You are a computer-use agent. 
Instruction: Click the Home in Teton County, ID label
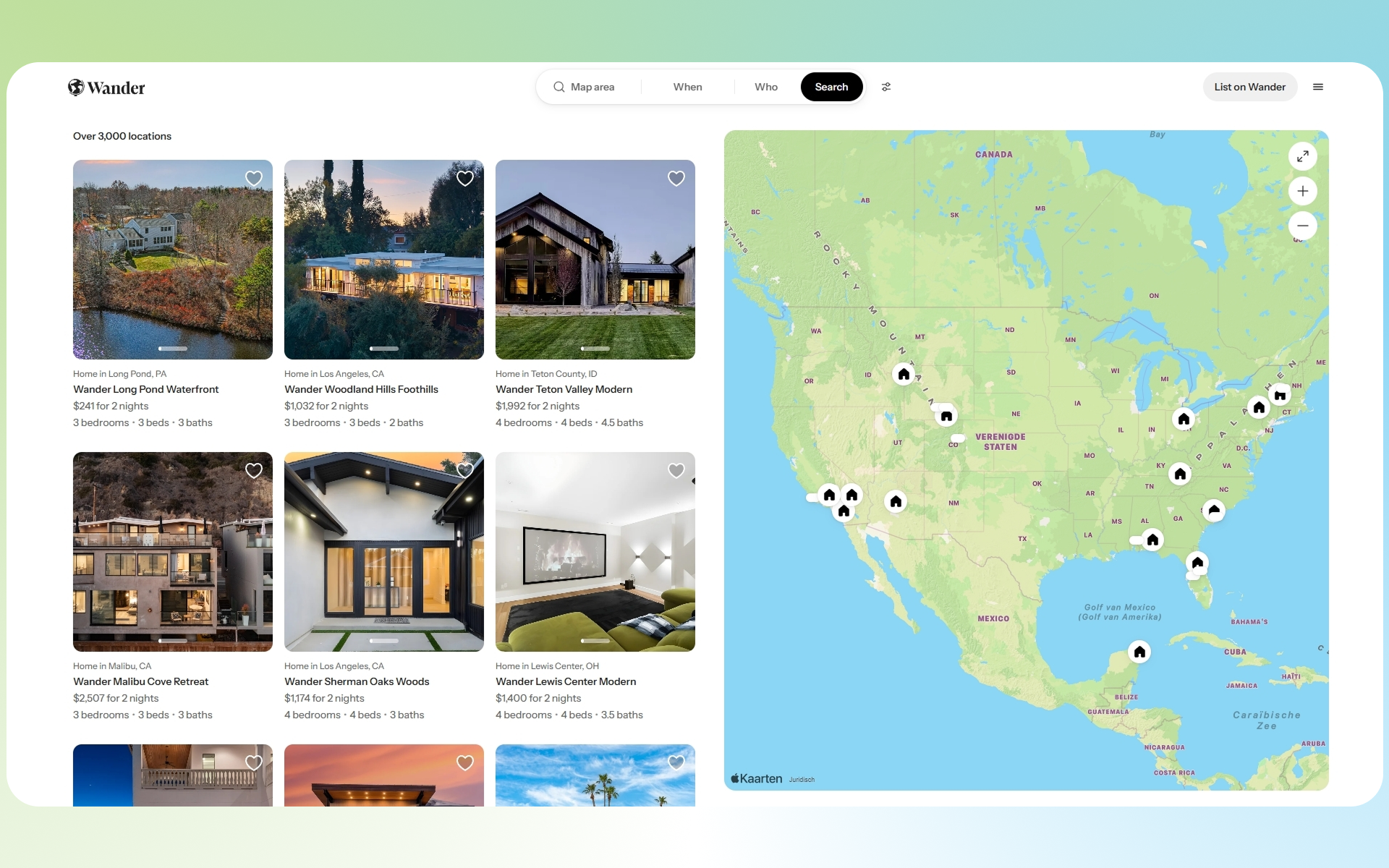(546, 374)
